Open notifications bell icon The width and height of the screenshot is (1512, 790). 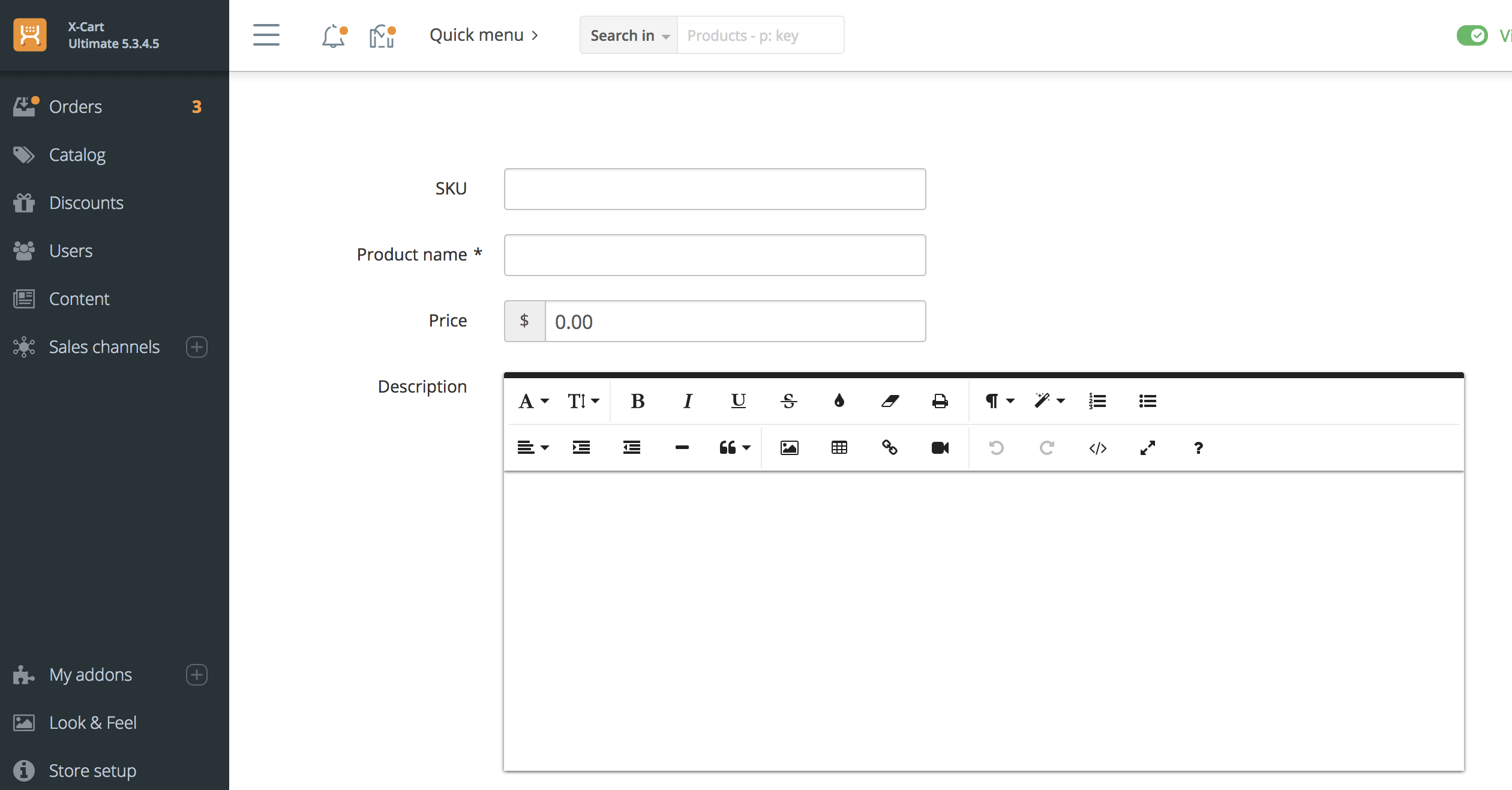(334, 36)
